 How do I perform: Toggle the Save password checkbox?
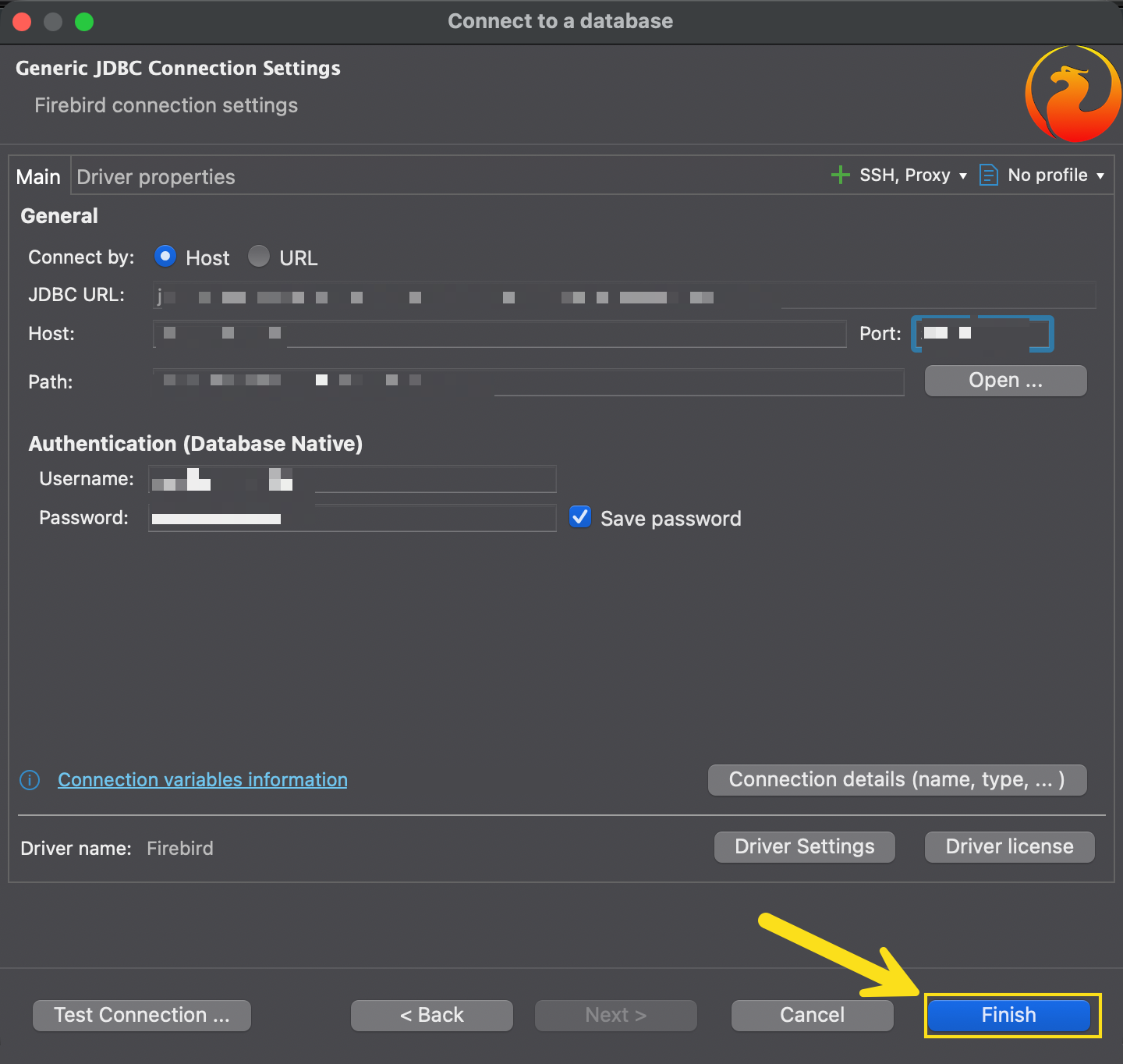click(580, 517)
